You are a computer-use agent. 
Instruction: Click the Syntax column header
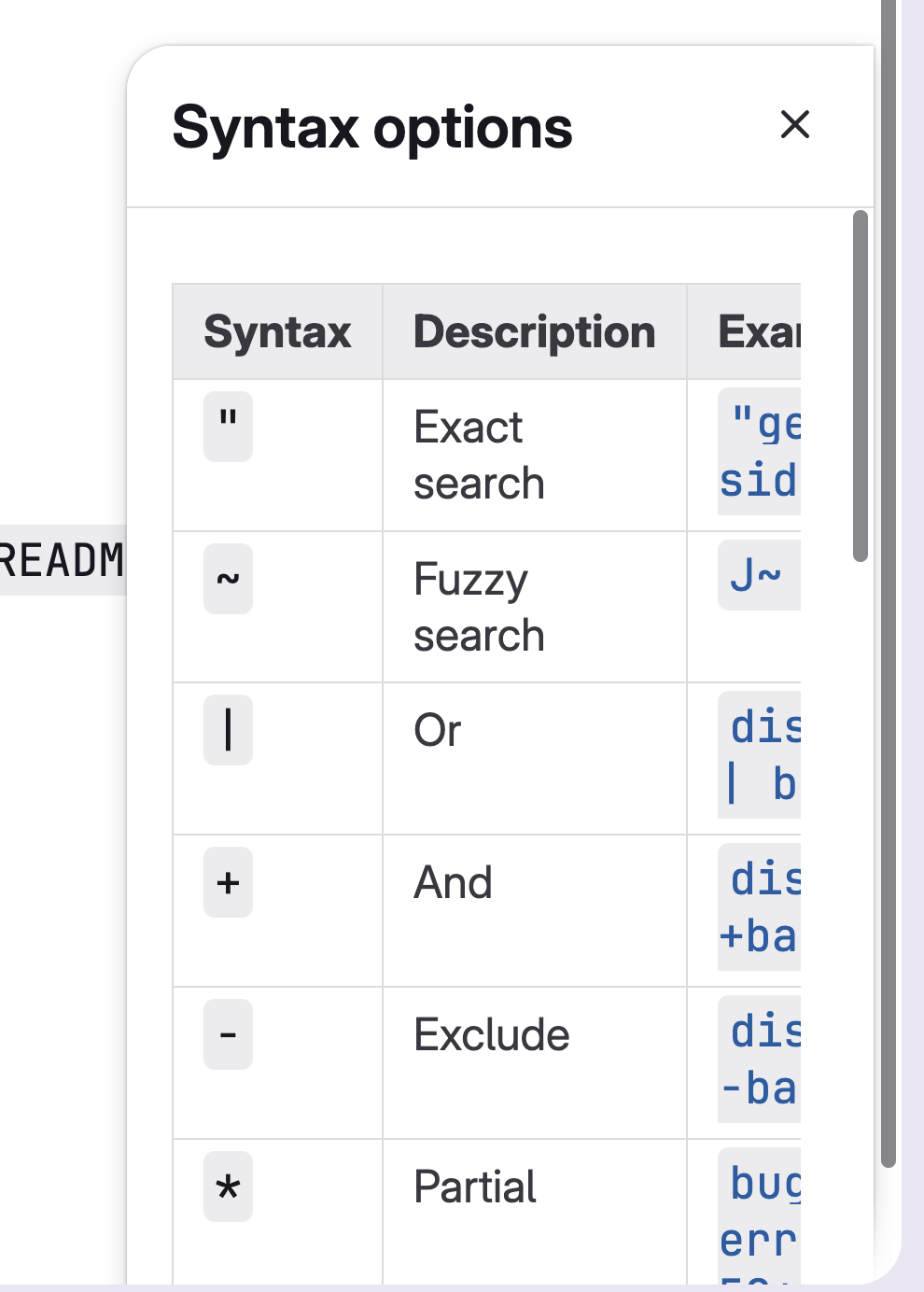(x=277, y=332)
